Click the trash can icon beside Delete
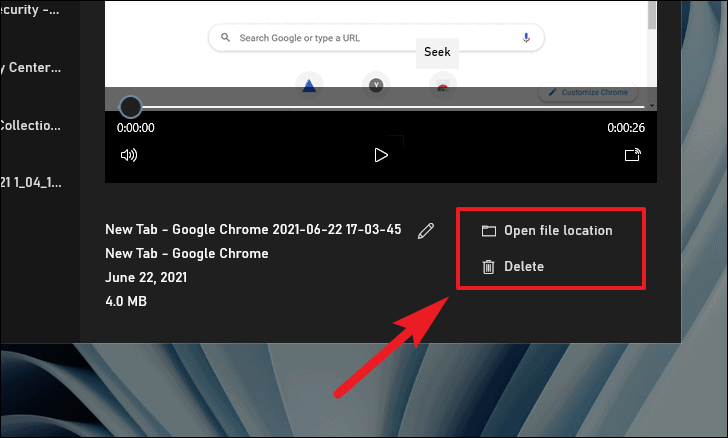Screen dimensions: 728x438 (x=488, y=267)
